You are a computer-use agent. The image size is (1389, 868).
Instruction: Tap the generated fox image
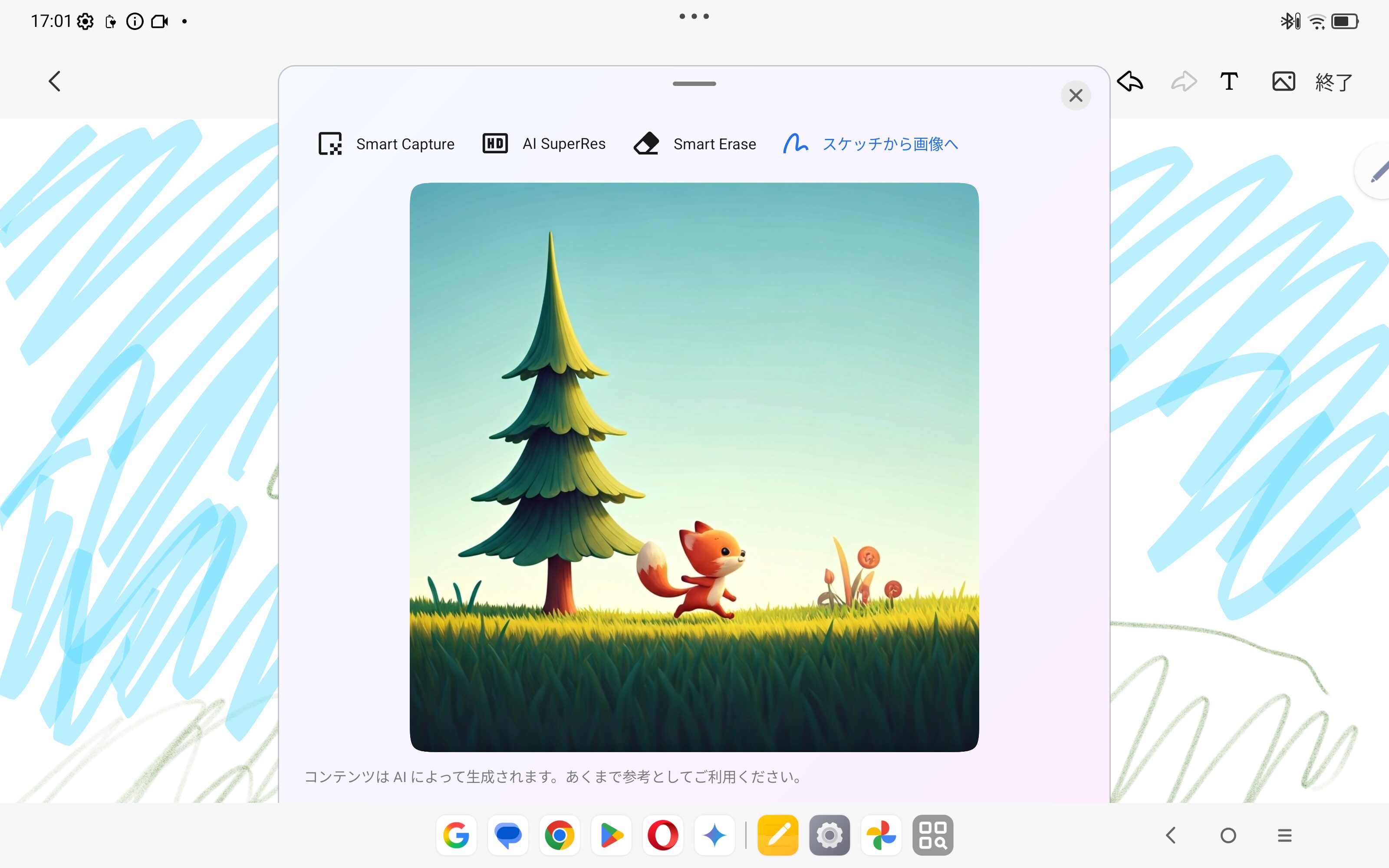(694, 467)
